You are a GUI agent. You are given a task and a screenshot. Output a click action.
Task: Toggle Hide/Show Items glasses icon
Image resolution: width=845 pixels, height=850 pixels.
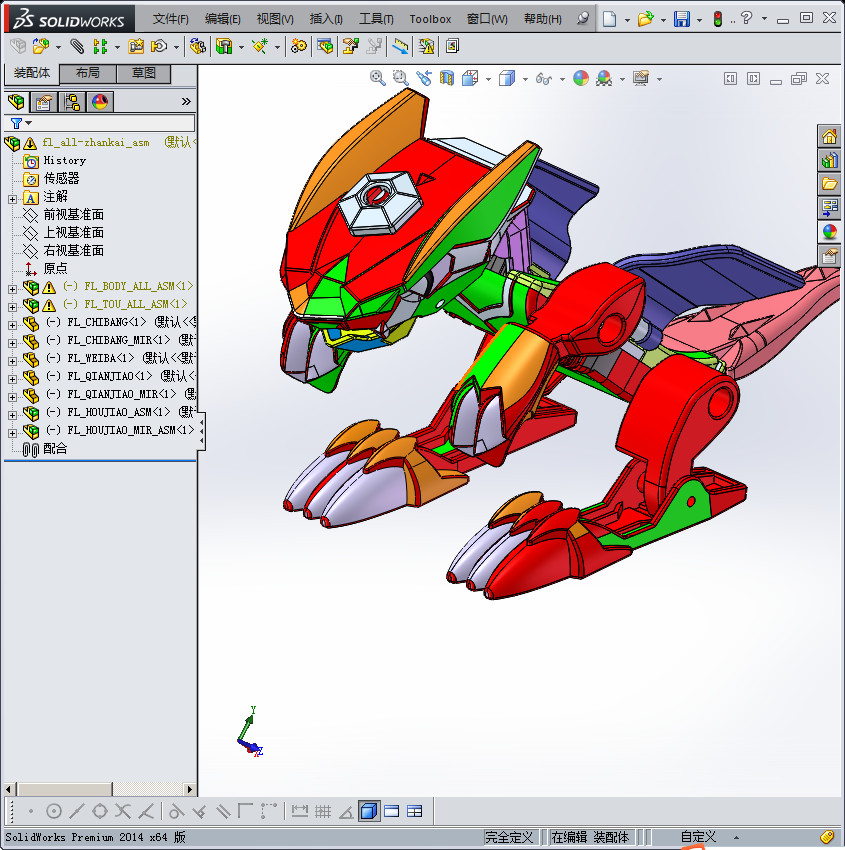pyautogui.click(x=542, y=77)
